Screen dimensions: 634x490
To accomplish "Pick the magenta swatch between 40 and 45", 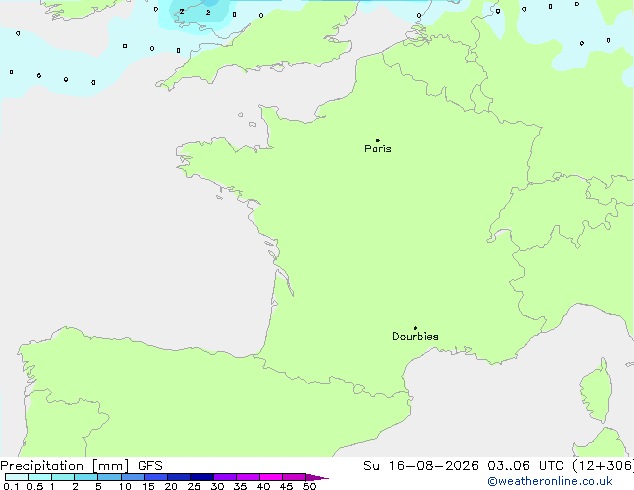I will click(x=271, y=477).
